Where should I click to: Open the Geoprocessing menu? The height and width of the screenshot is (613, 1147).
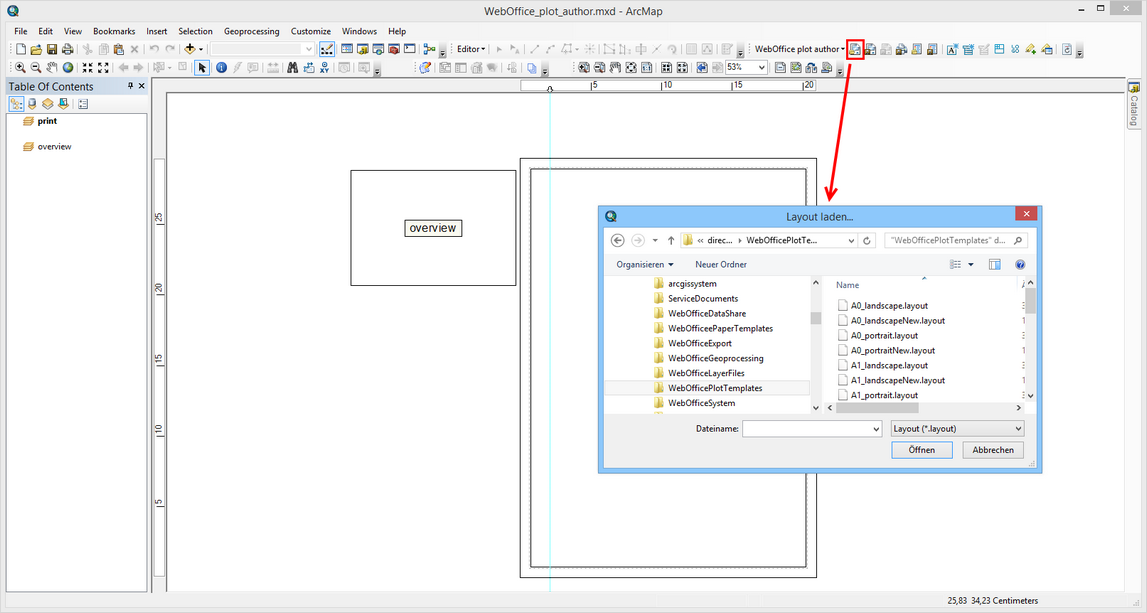click(x=251, y=30)
